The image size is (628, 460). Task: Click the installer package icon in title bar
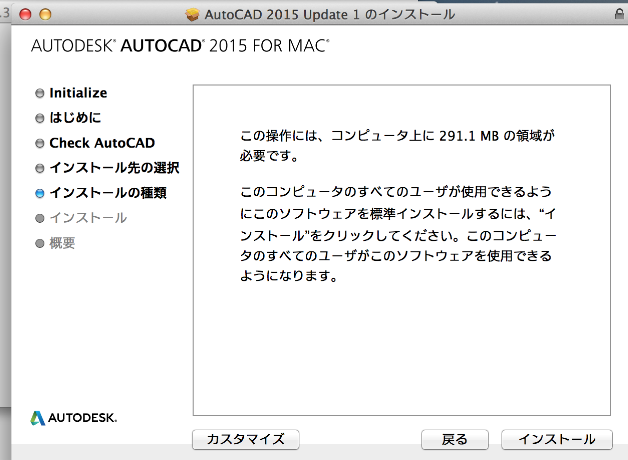click(192, 15)
